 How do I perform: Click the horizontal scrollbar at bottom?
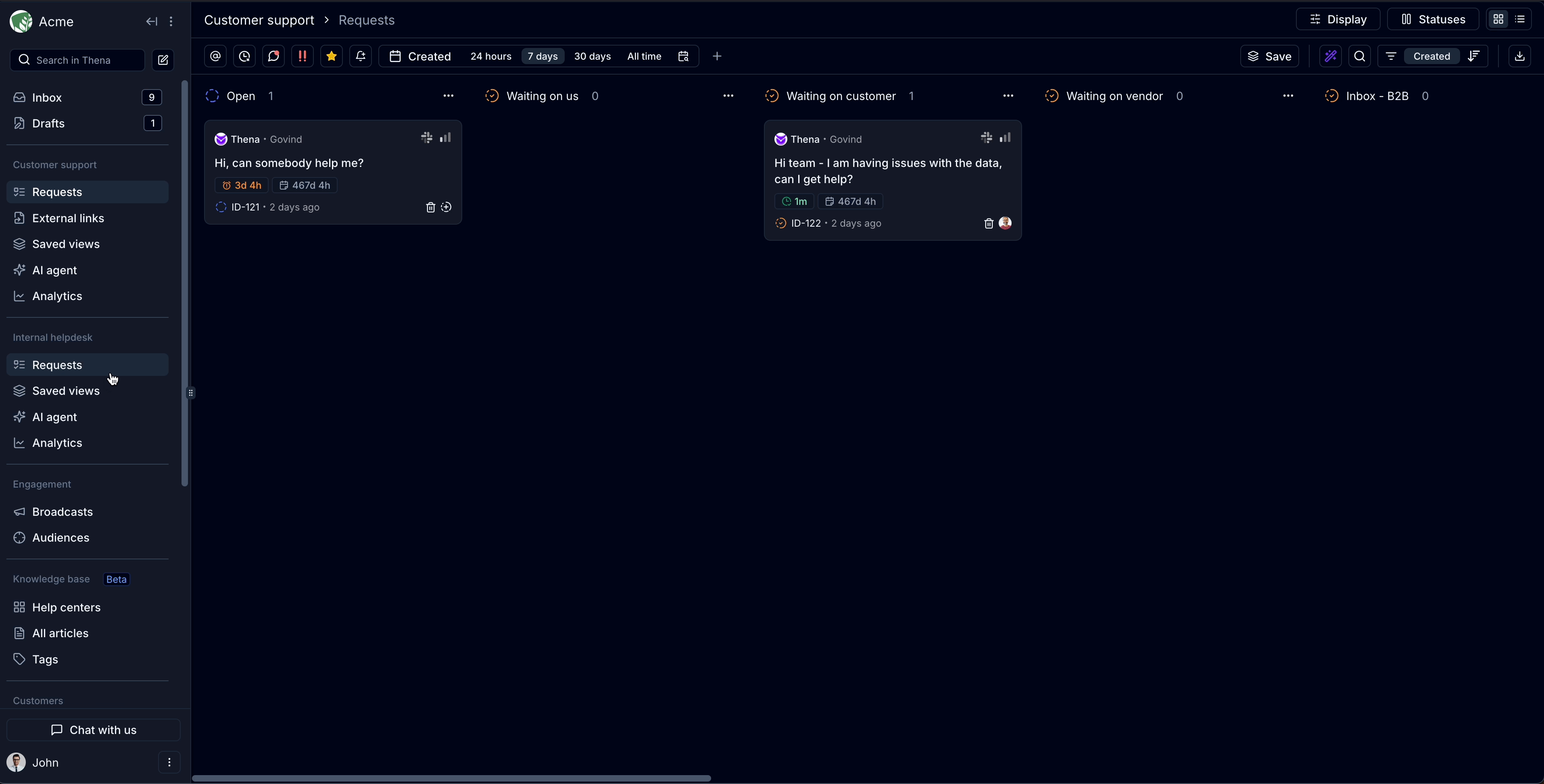click(x=451, y=779)
